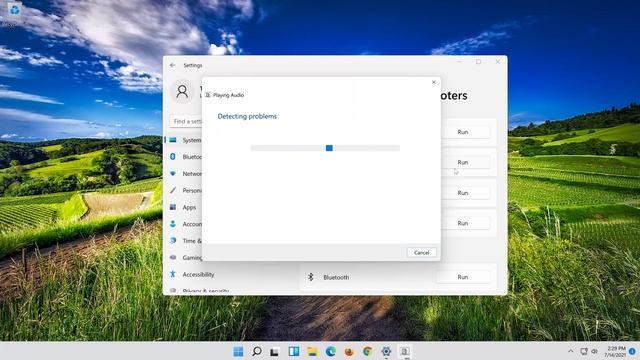Open Task View from taskbar
The height and width of the screenshot is (360, 640).
point(275,351)
